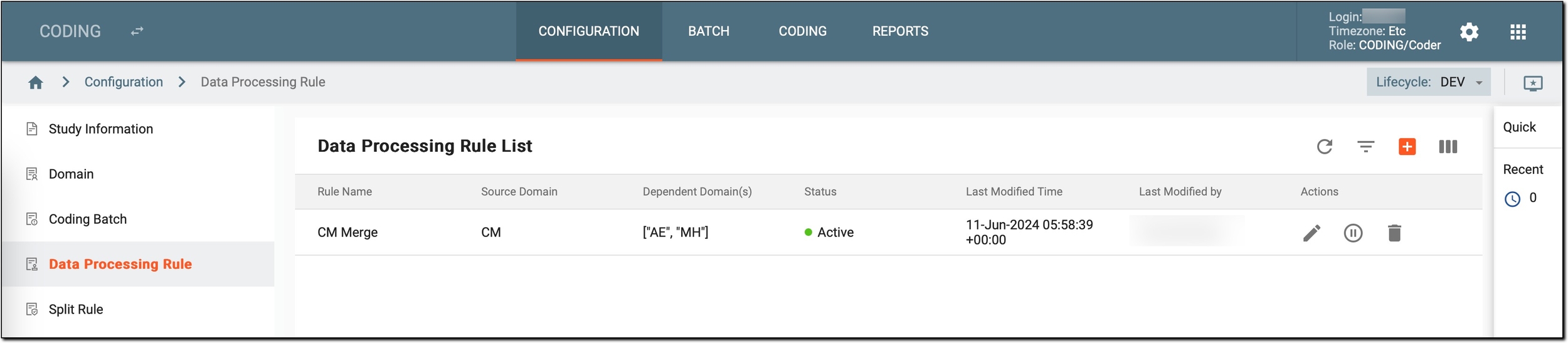Switch to the CODING tab

coord(802,31)
